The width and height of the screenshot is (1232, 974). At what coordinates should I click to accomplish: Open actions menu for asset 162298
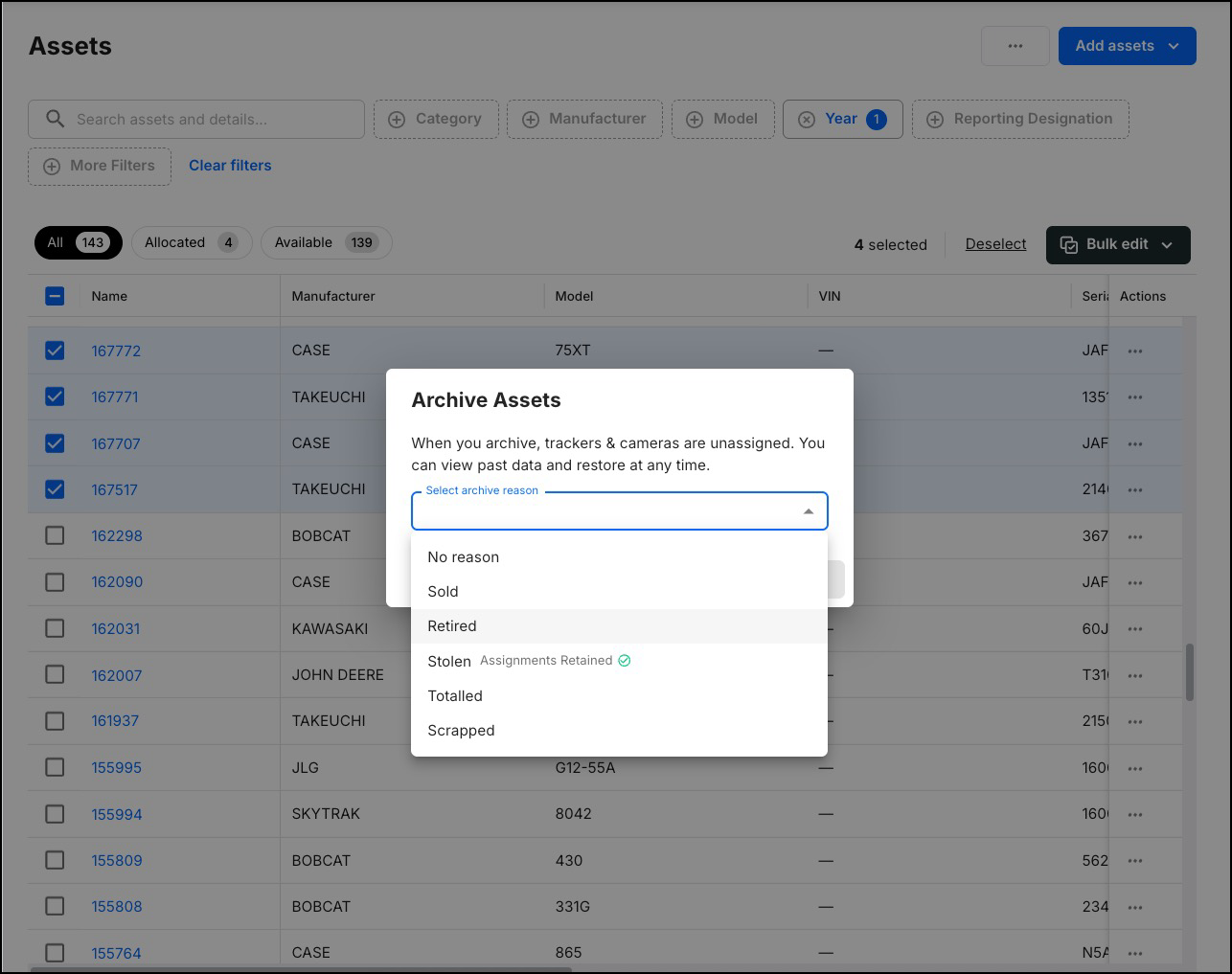coord(1135,536)
